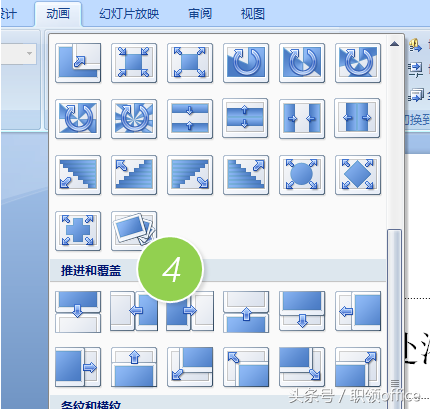This screenshot has width=430, height=409.
Task: Choose the three-spoke Wheel transition
Action: point(358,63)
